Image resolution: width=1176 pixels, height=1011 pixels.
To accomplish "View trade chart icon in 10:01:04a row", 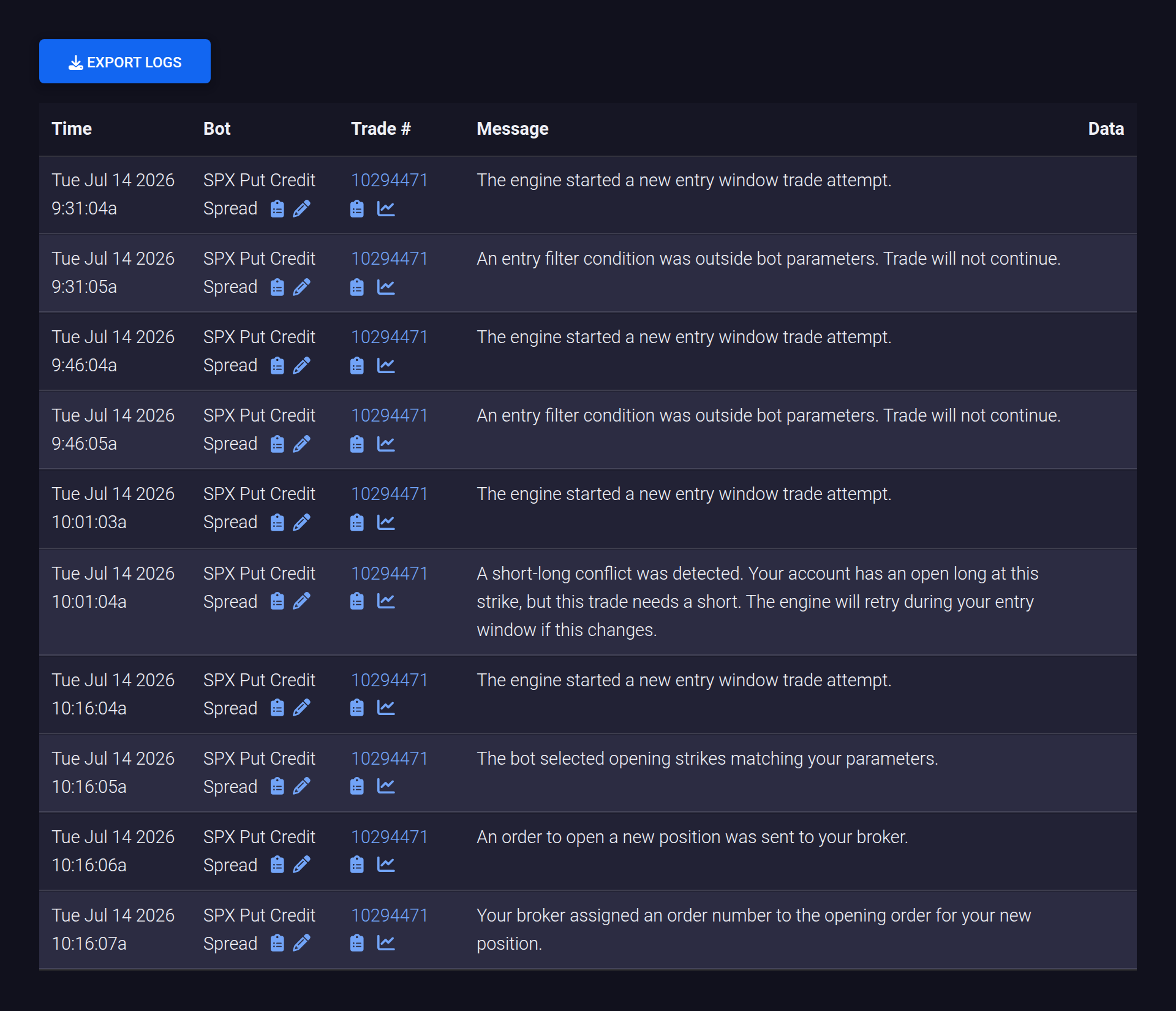I will [x=386, y=601].
